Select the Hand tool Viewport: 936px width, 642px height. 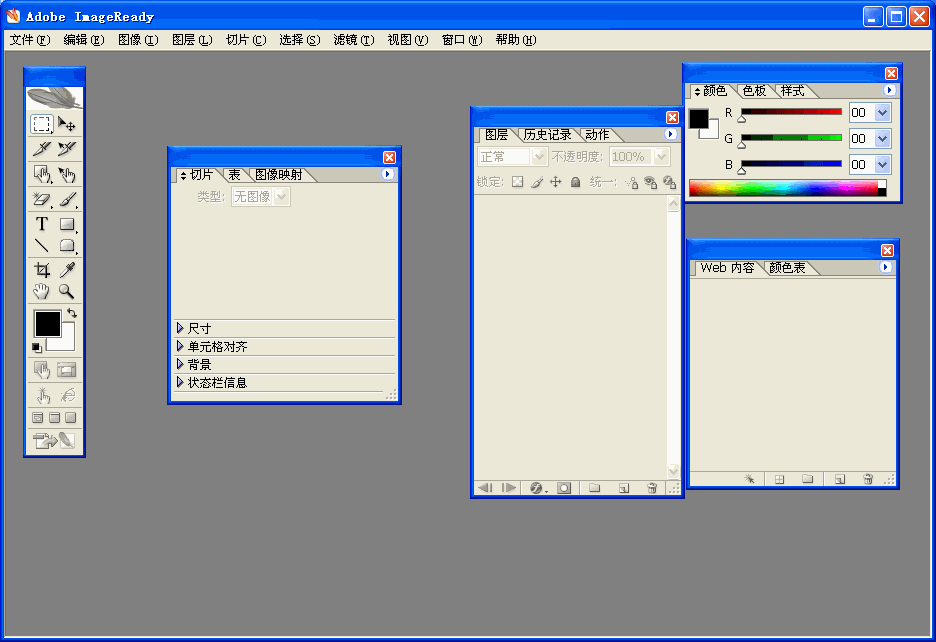tap(42, 290)
